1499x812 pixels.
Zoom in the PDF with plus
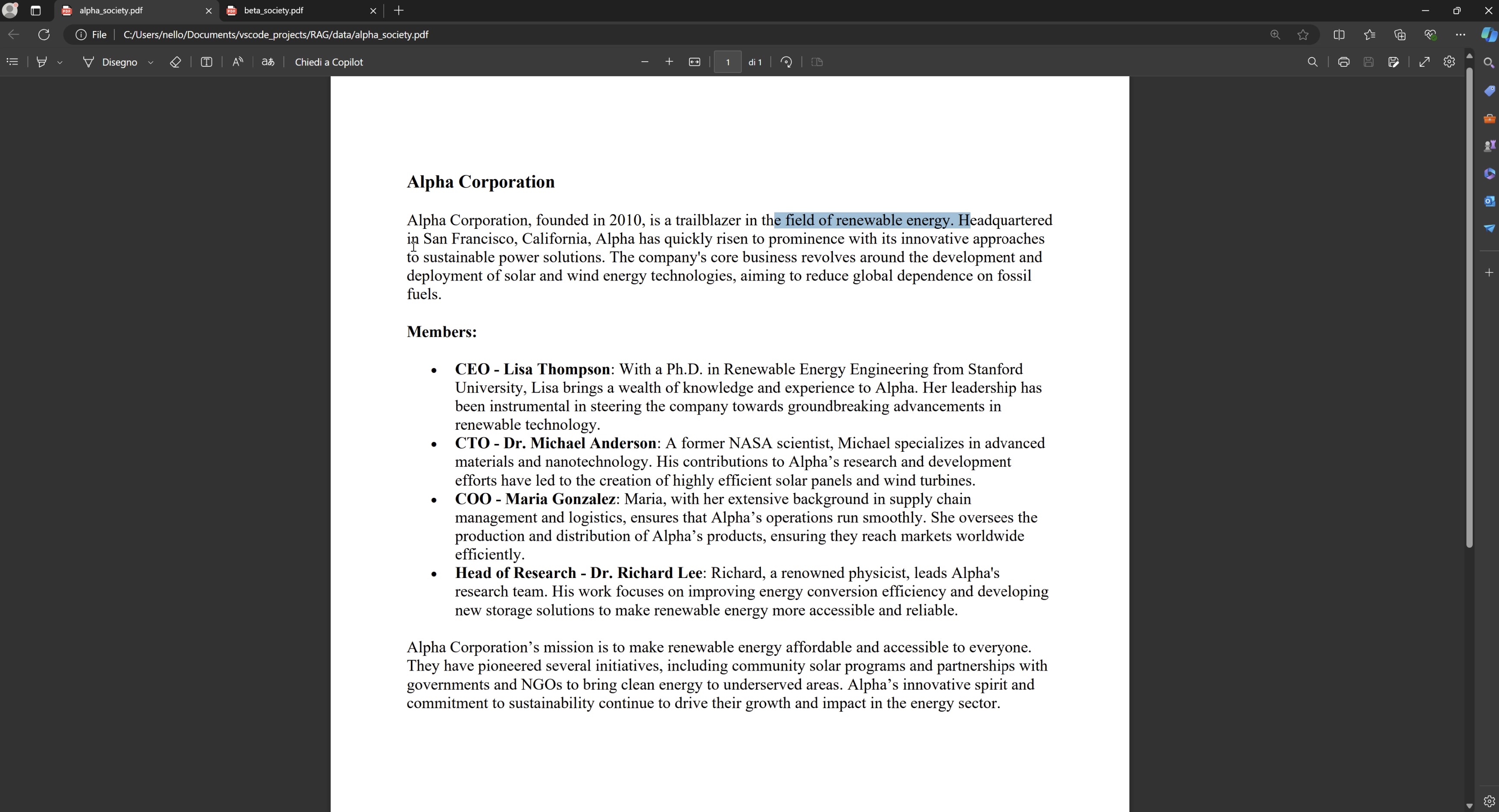pos(669,62)
